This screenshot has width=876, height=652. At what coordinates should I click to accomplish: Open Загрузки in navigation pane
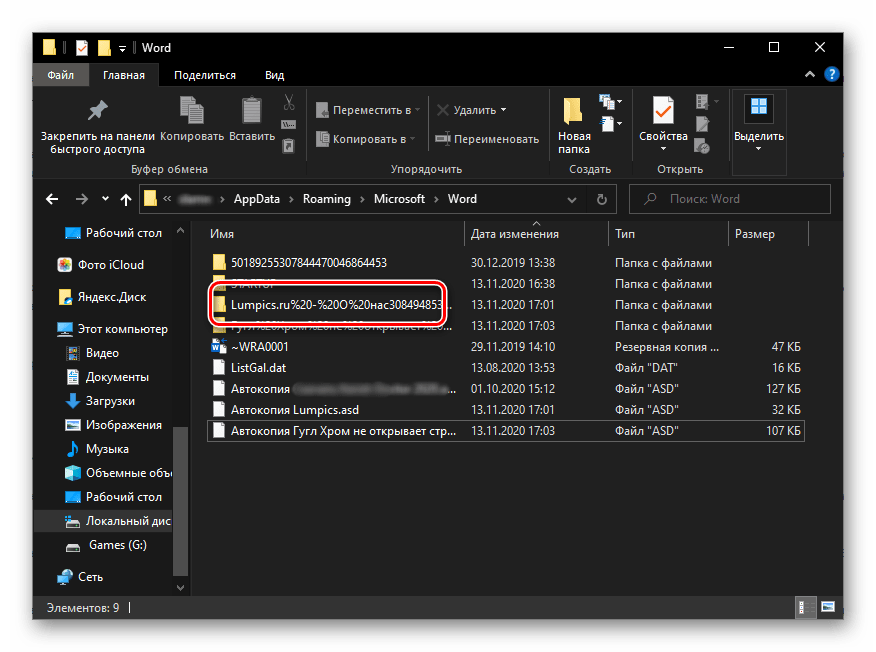(x=101, y=401)
